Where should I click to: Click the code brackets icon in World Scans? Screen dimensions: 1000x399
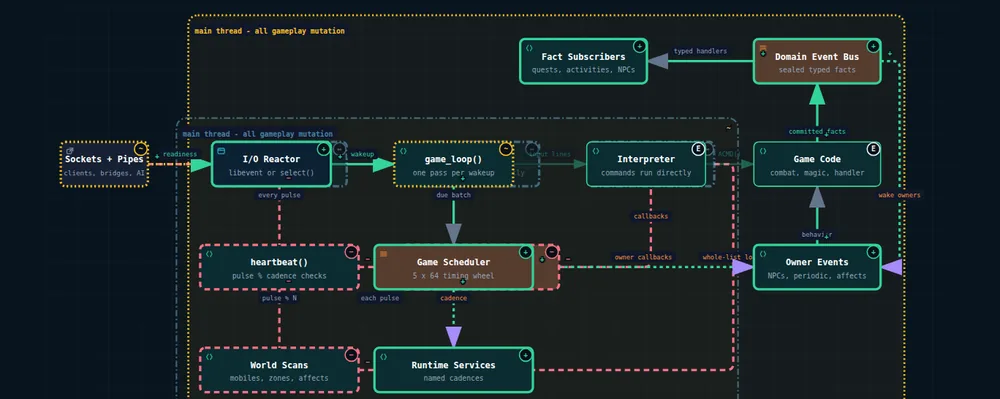coord(209,357)
